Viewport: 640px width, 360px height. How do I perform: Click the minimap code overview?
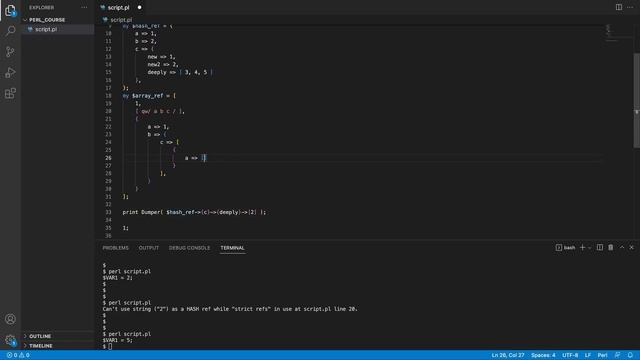611,33
